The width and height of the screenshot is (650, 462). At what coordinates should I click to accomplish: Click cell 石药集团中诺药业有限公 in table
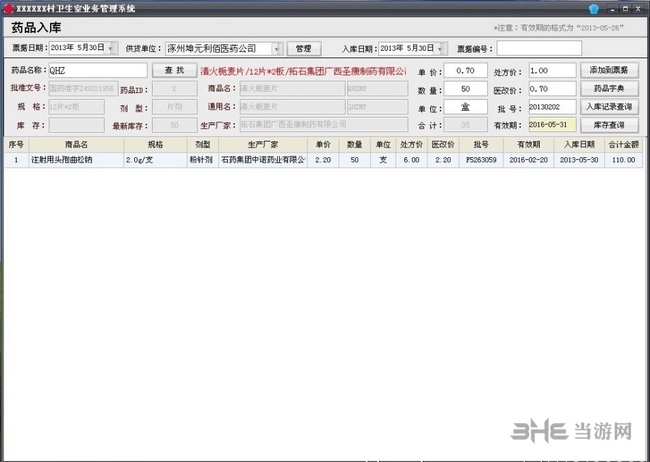[263, 160]
